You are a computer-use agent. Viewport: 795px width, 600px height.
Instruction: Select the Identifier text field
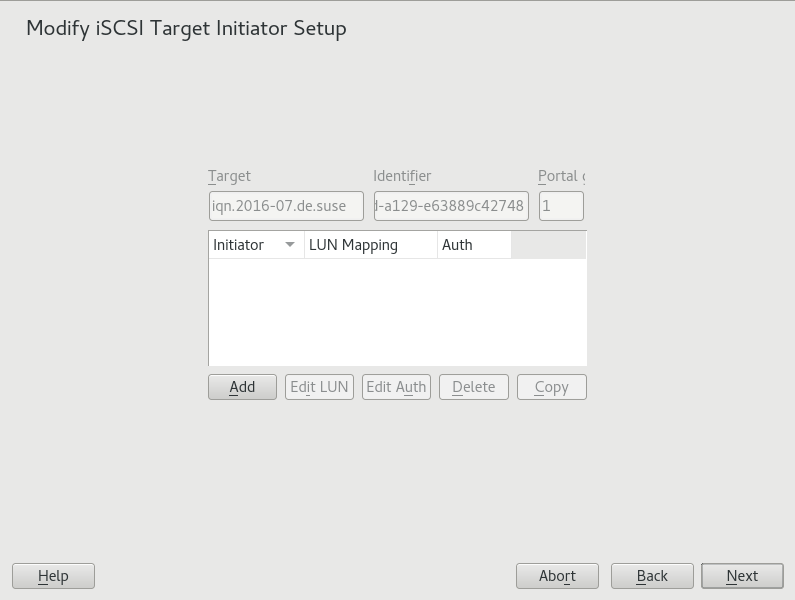pyautogui.click(x=450, y=206)
